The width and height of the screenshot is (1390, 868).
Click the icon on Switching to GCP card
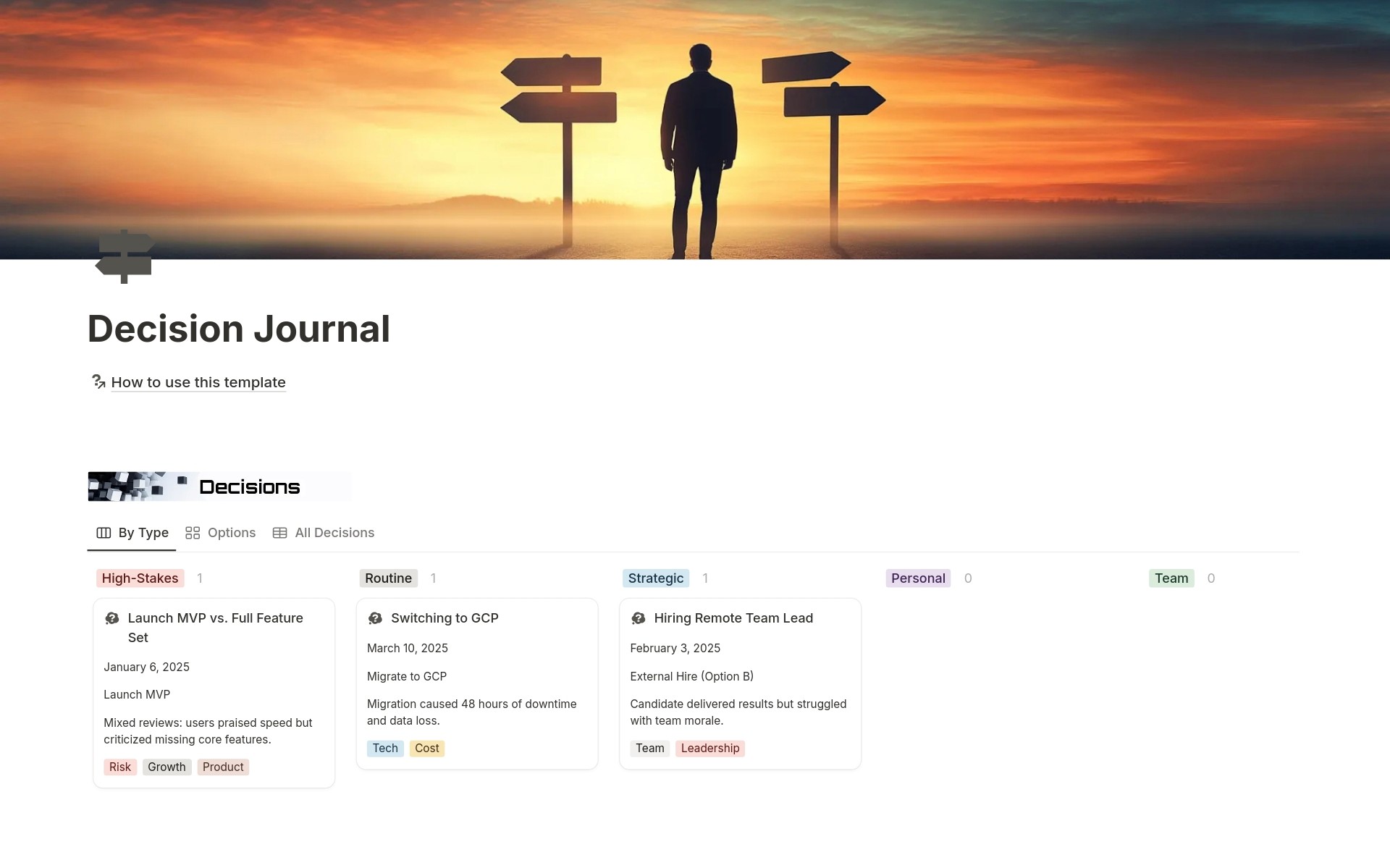(x=375, y=618)
